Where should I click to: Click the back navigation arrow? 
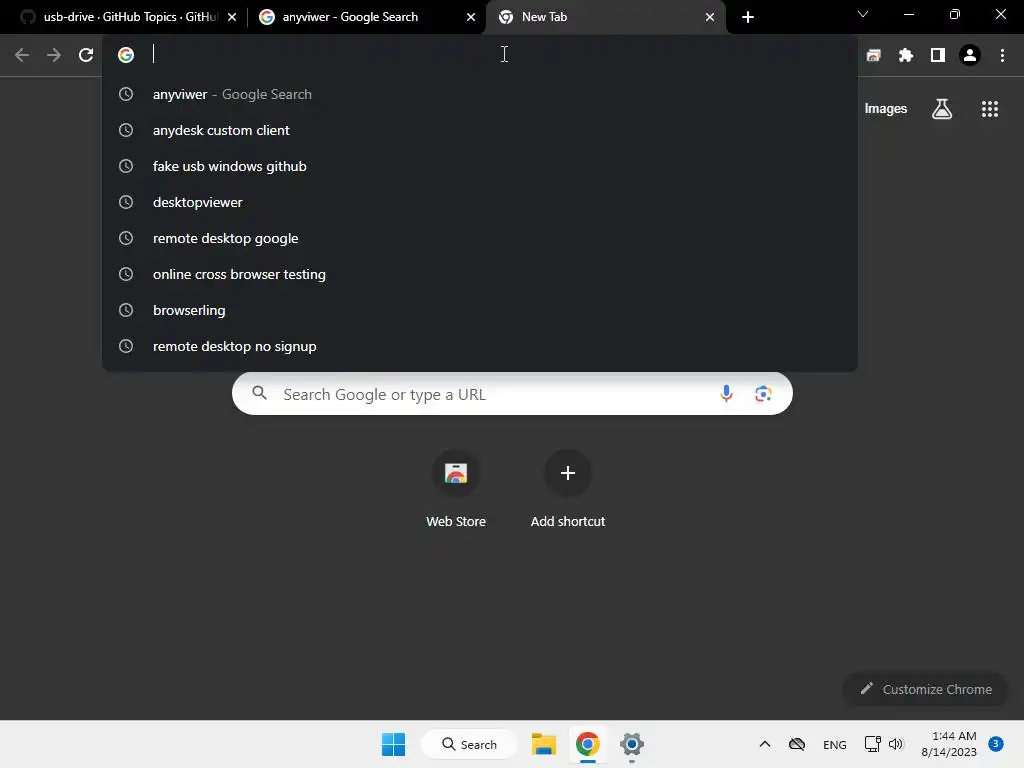click(22, 55)
